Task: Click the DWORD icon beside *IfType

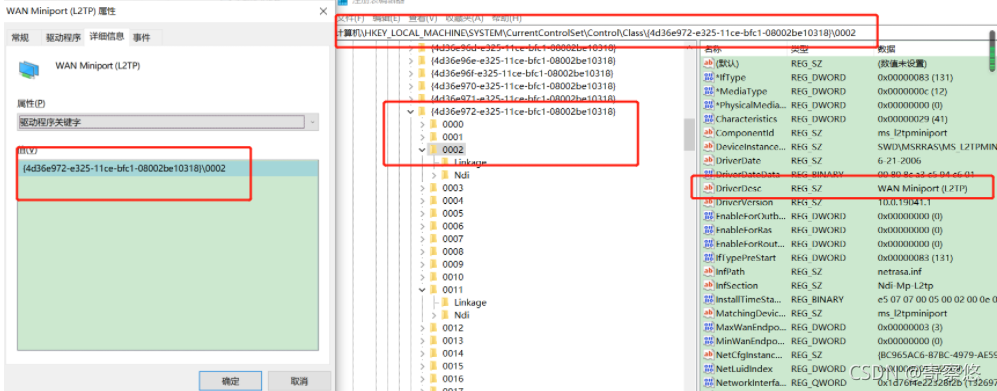Action: tap(708, 78)
